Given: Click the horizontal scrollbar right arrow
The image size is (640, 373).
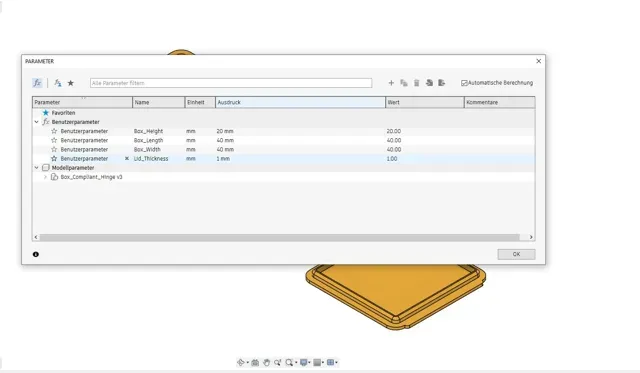Looking at the screenshot, I should tap(531, 237).
